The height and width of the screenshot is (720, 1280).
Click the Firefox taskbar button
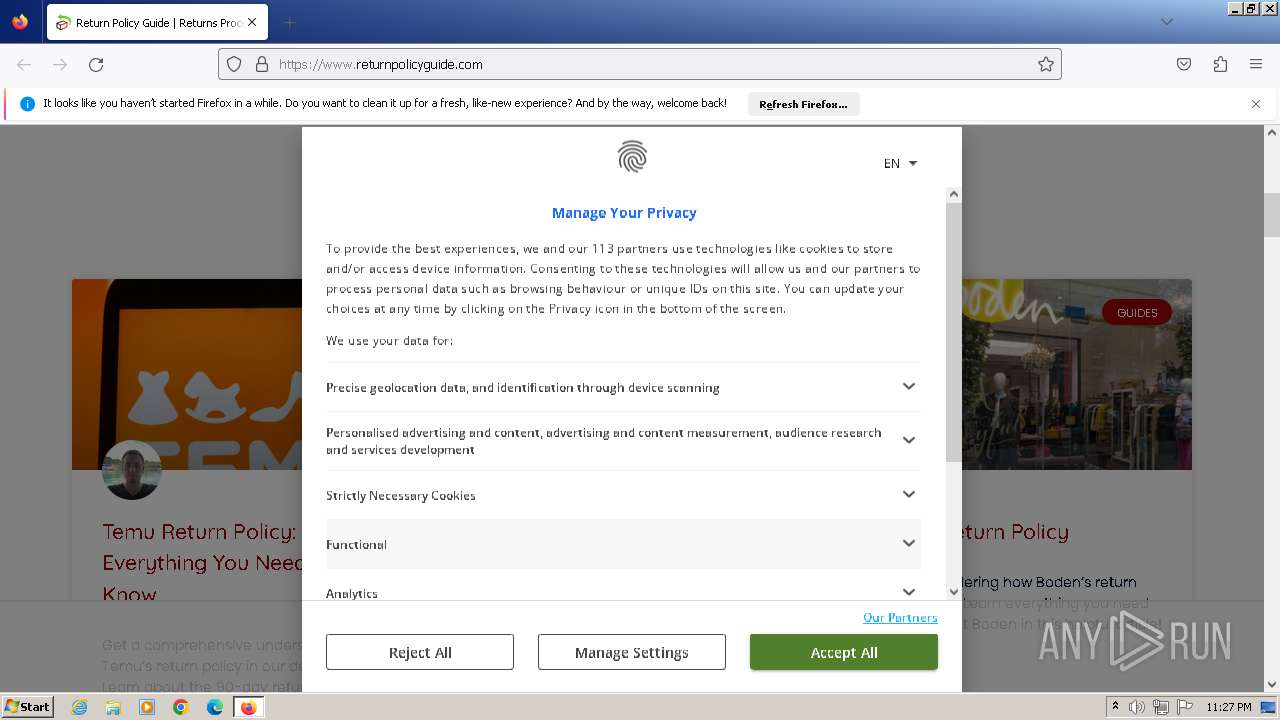coord(248,707)
